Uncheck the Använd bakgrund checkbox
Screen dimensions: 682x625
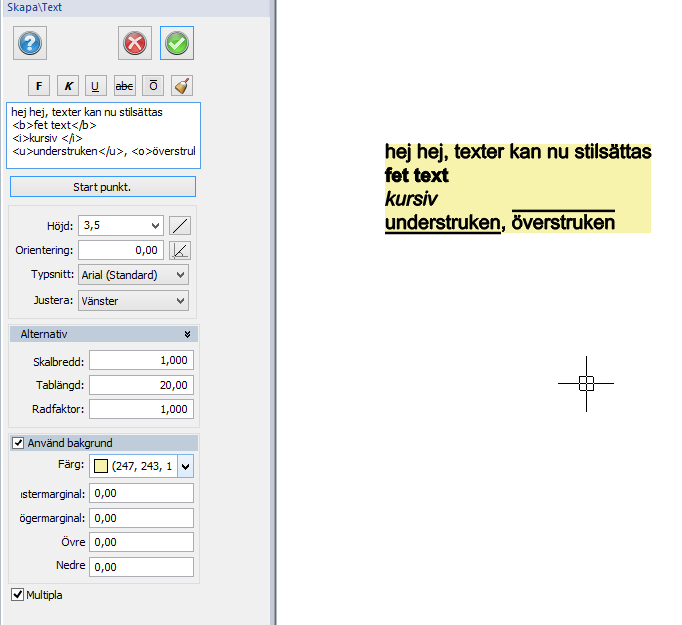pos(18,443)
